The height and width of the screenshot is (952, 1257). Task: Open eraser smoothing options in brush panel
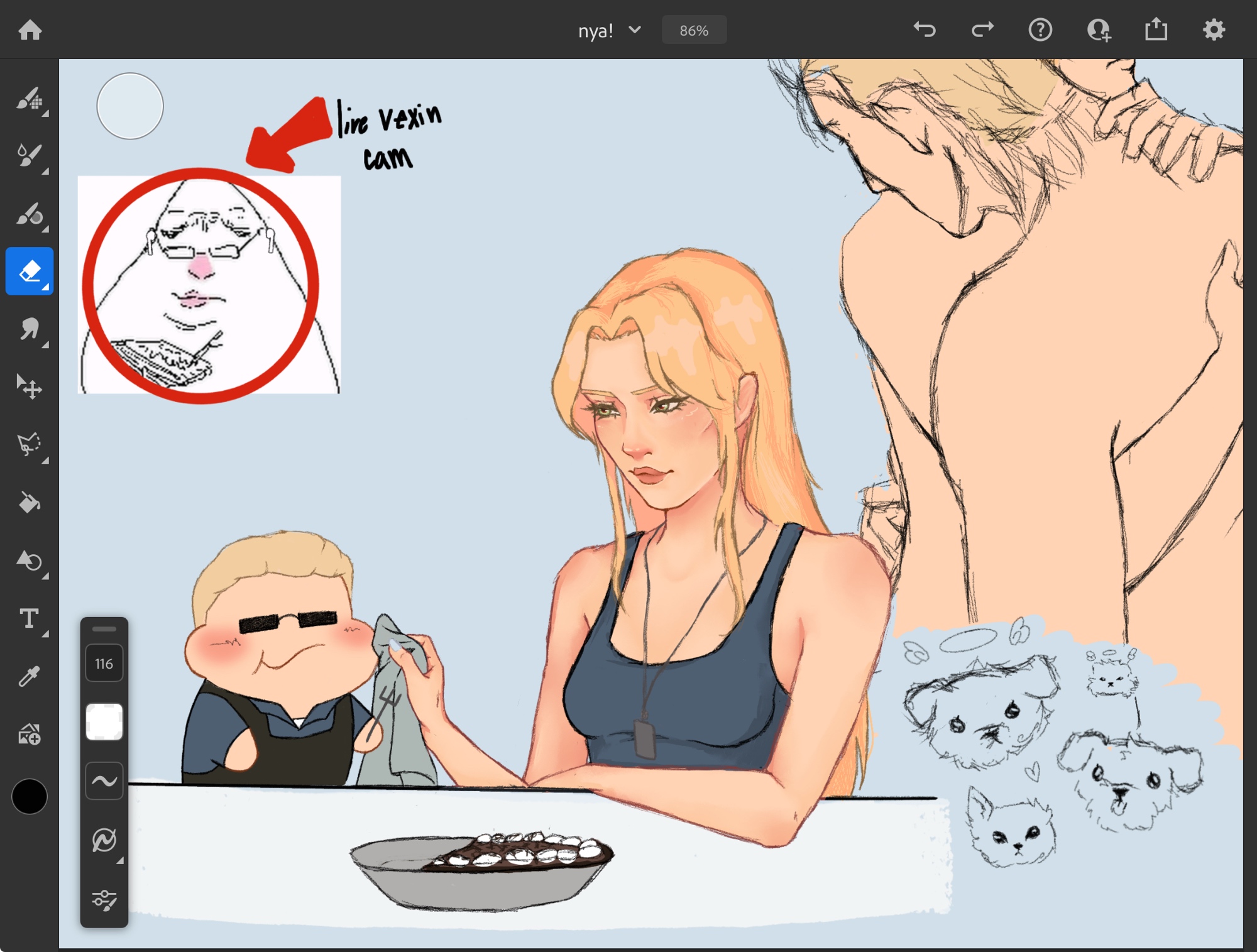click(x=104, y=781)
